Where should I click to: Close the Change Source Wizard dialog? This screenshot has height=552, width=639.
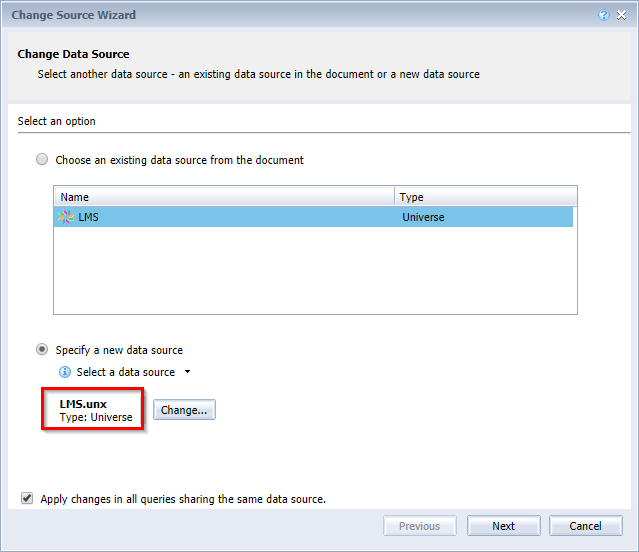tap(622, 16)
